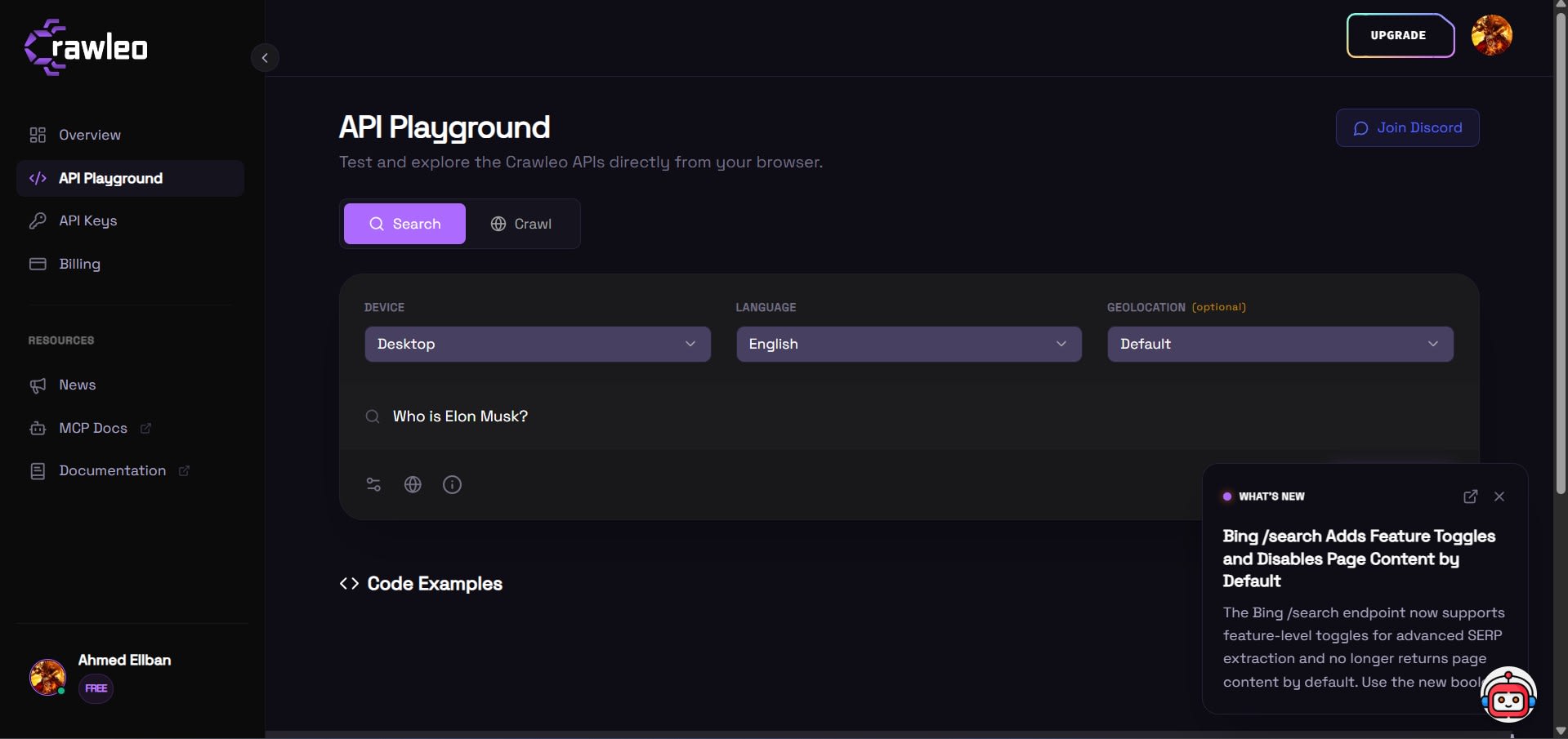Click the scrollbar down arrow
Viewport: 1568px width, 739px height.
pos(1561,732)
